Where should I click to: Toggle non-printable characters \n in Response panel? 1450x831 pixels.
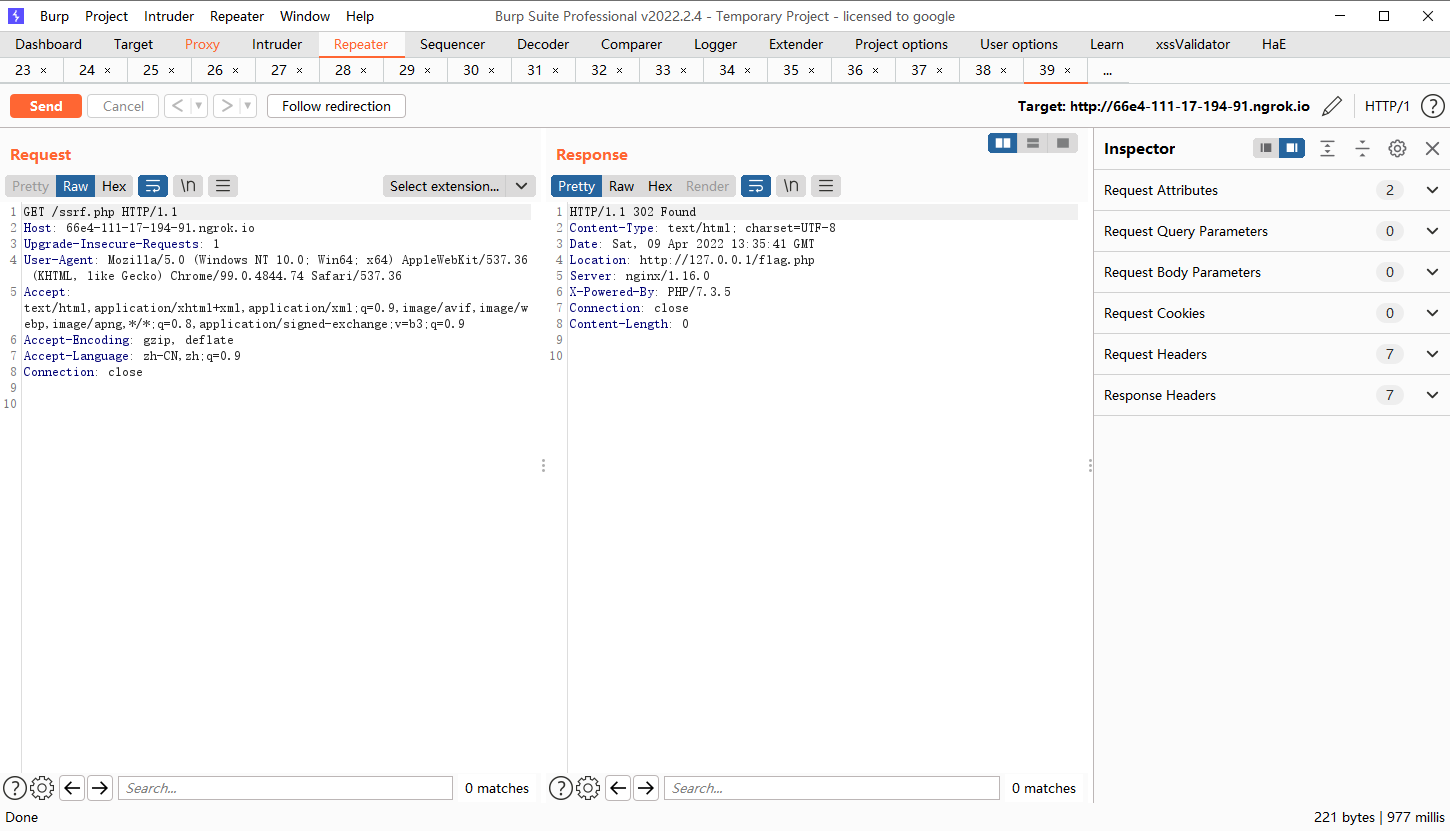791,186
